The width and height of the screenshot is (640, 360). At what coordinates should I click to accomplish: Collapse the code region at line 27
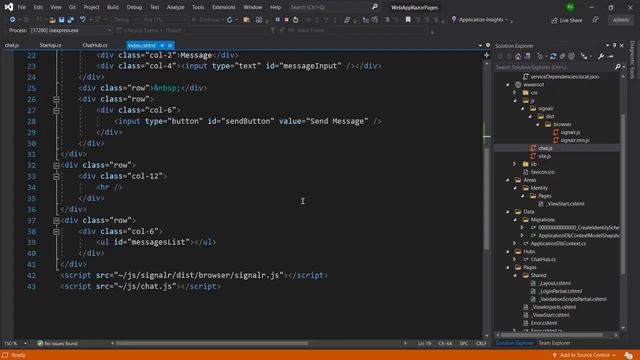pos(56,110)
